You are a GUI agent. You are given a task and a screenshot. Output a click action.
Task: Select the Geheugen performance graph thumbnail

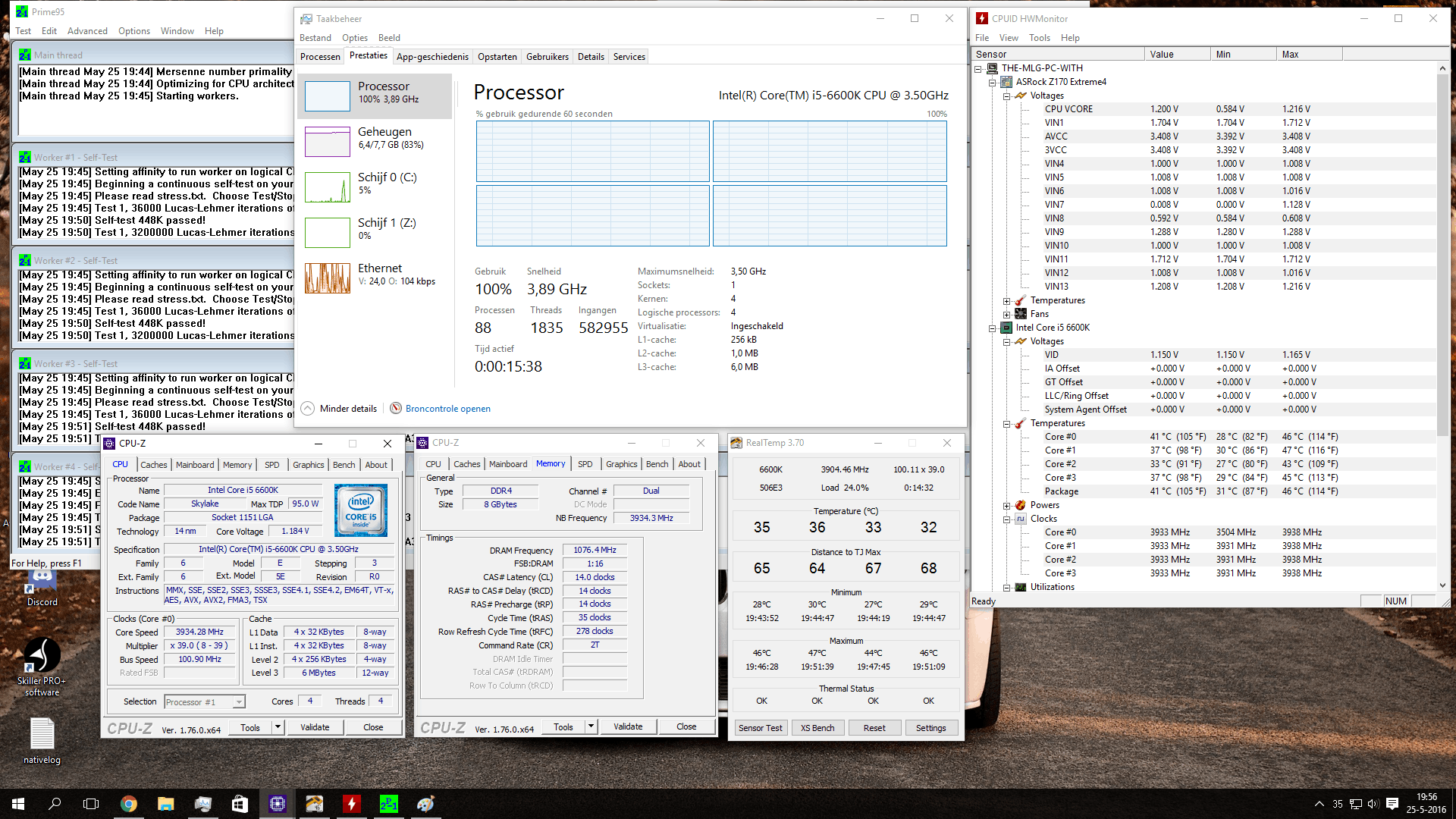click(328, 142)
